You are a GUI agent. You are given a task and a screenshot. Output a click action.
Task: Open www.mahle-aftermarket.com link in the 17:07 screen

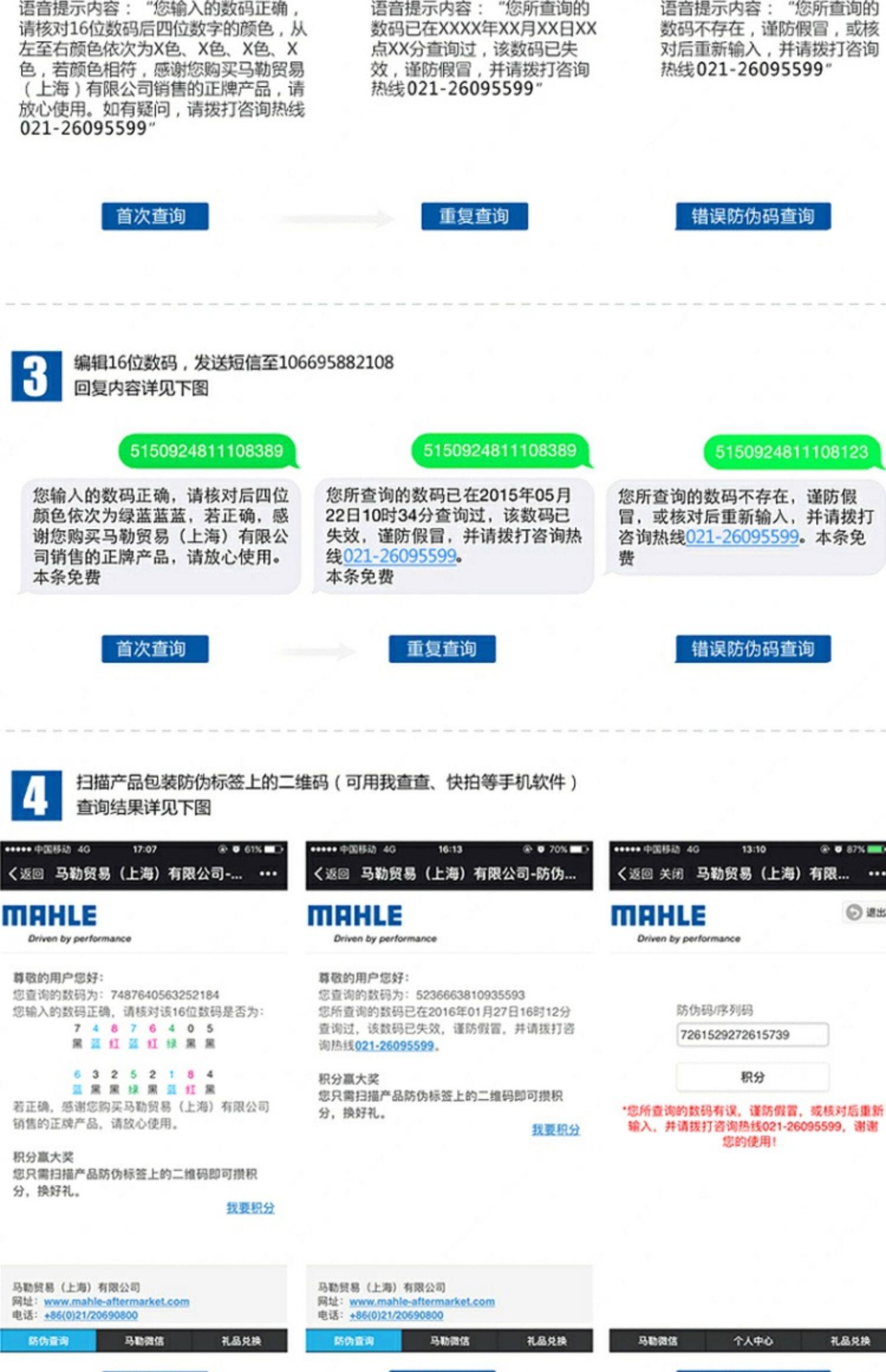point(116,1302)
